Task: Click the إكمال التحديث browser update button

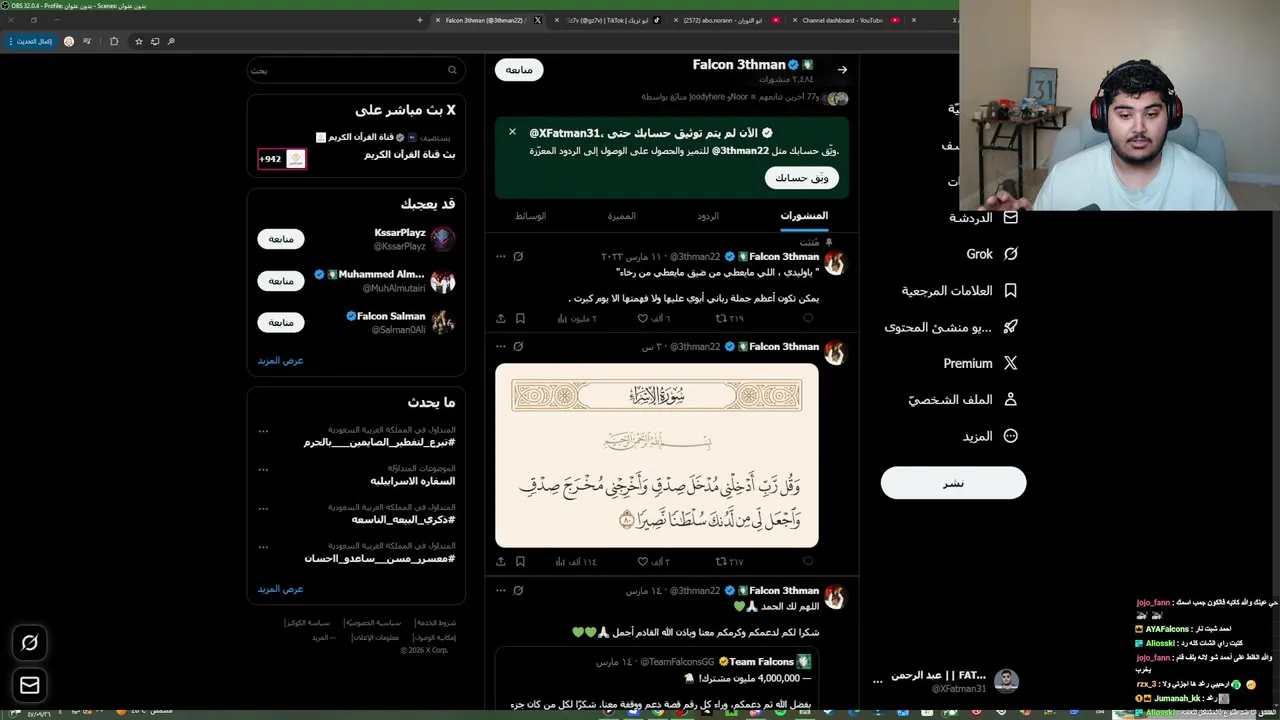Action: coord(30,41)
